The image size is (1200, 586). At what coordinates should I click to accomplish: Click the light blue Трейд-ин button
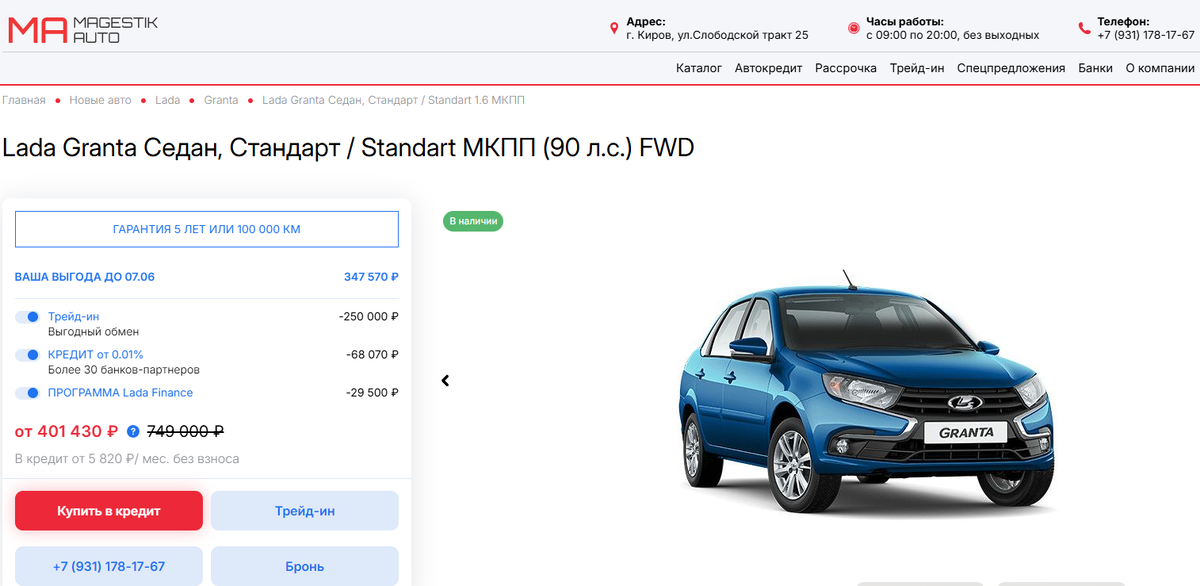click(305, 511)
